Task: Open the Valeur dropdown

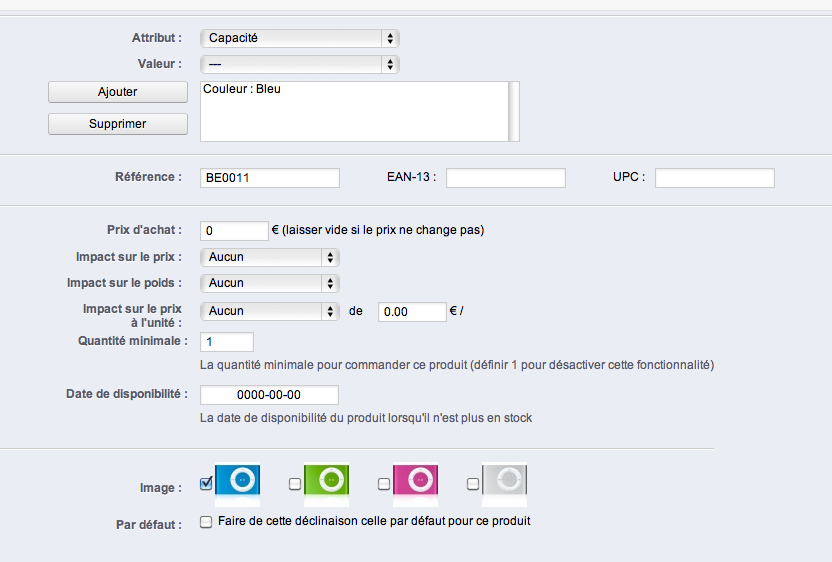Action: tap(300, 64)
